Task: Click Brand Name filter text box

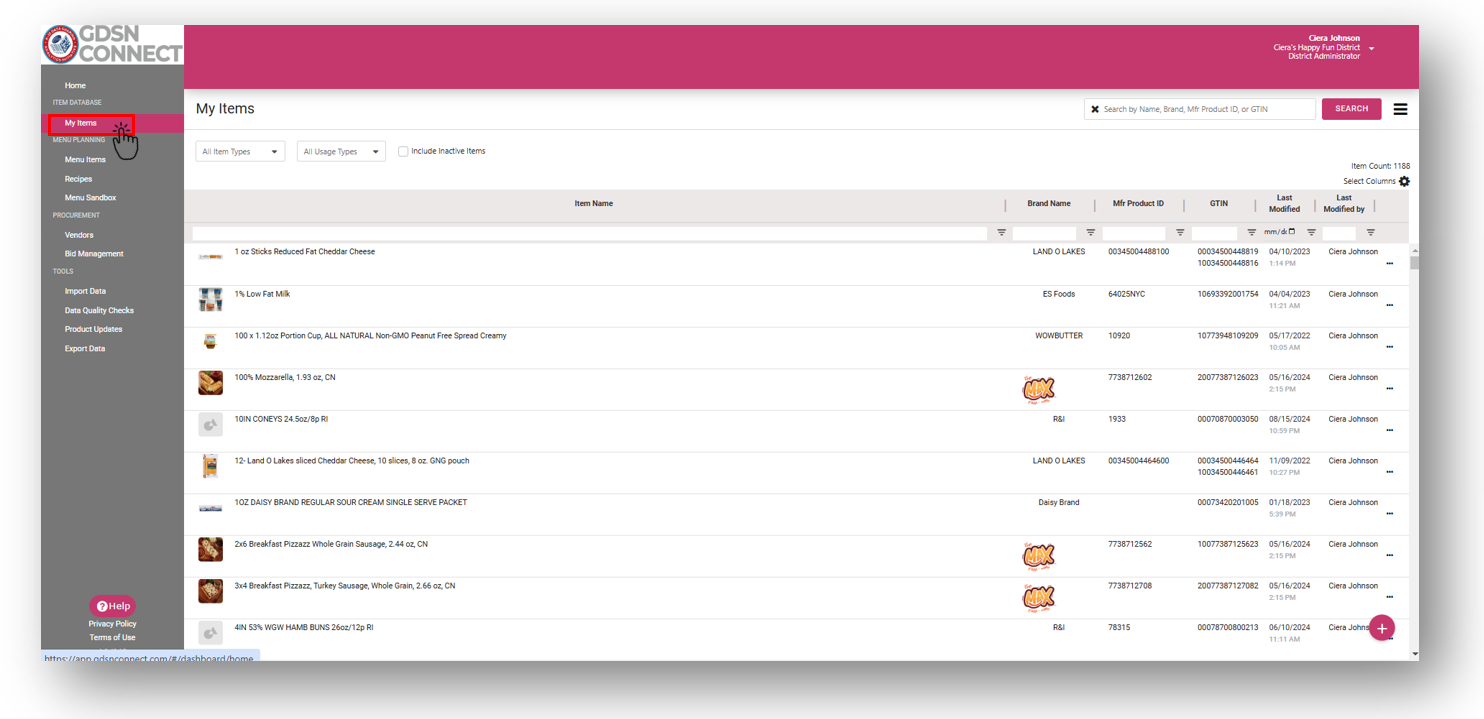Action: (1045, 233)
